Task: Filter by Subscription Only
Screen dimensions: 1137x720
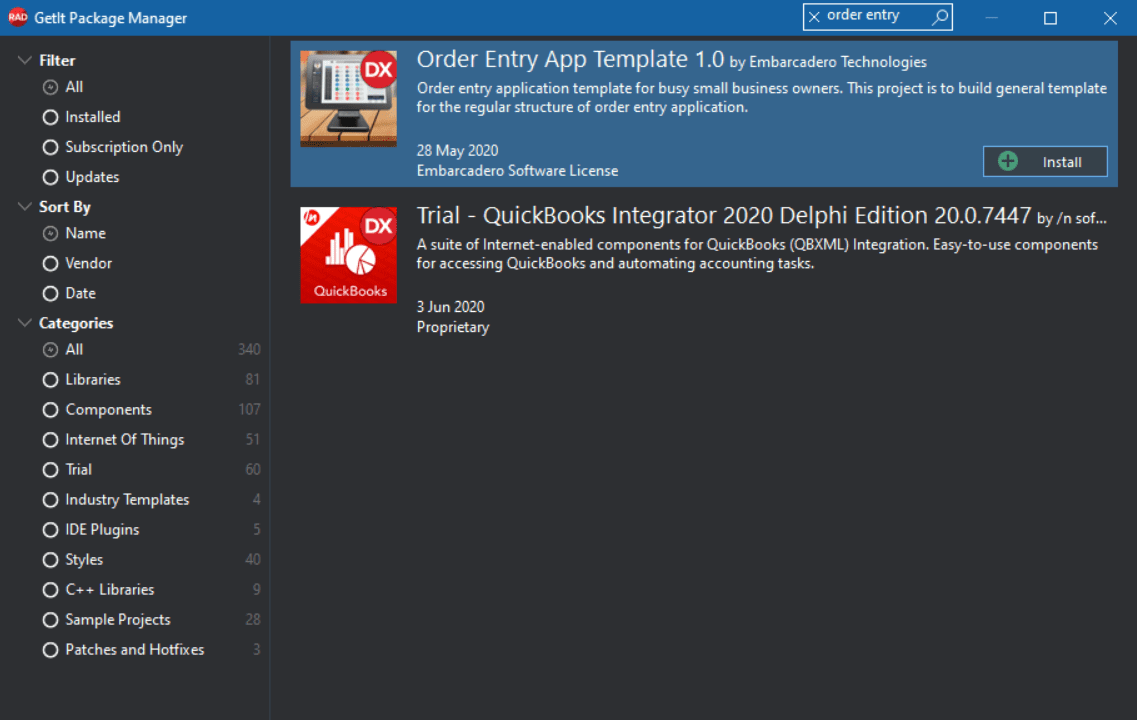Action: point(112,147)
